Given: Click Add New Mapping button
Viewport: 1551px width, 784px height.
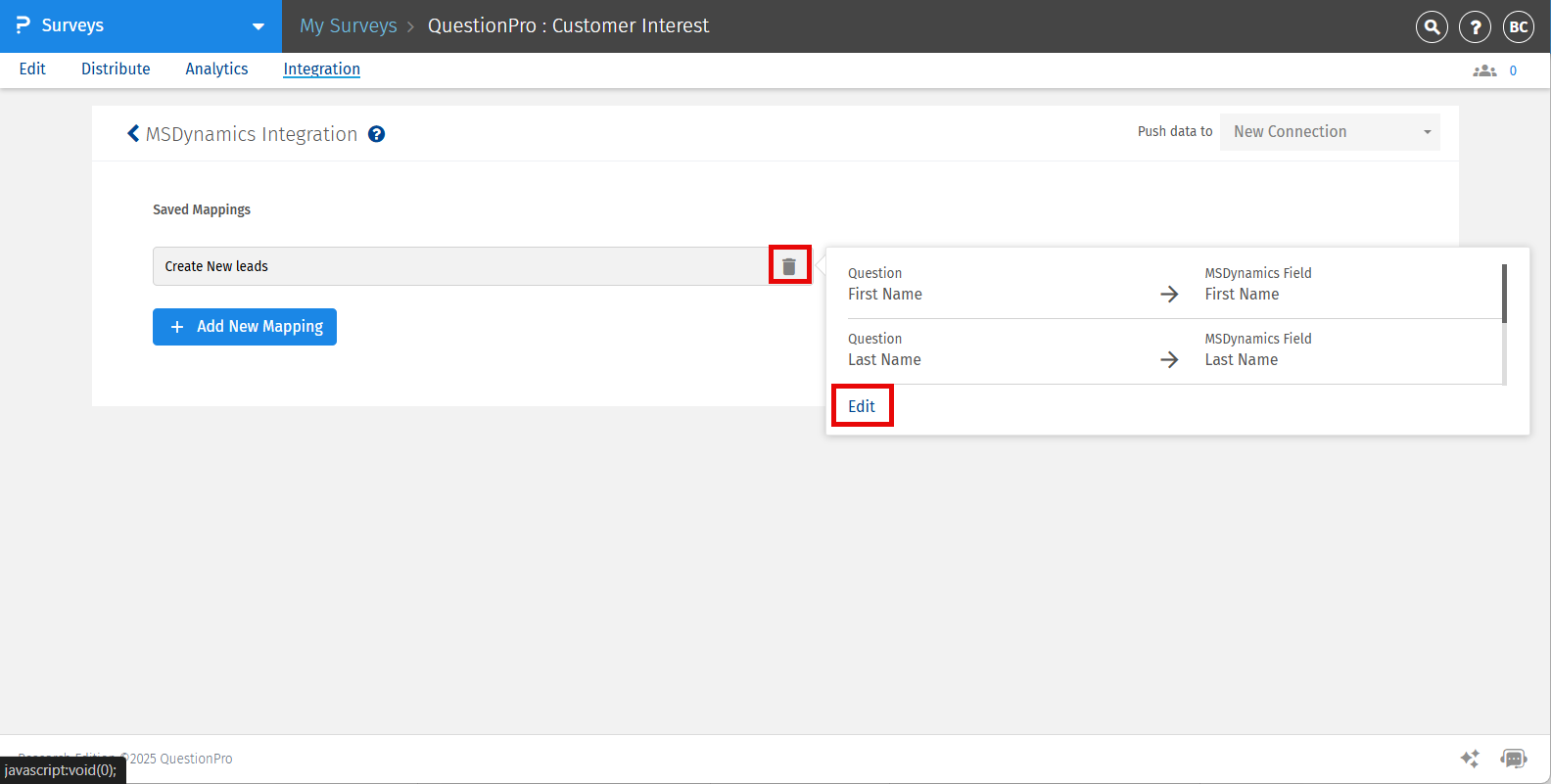Looking at the screenshot, I should (245, 327).
